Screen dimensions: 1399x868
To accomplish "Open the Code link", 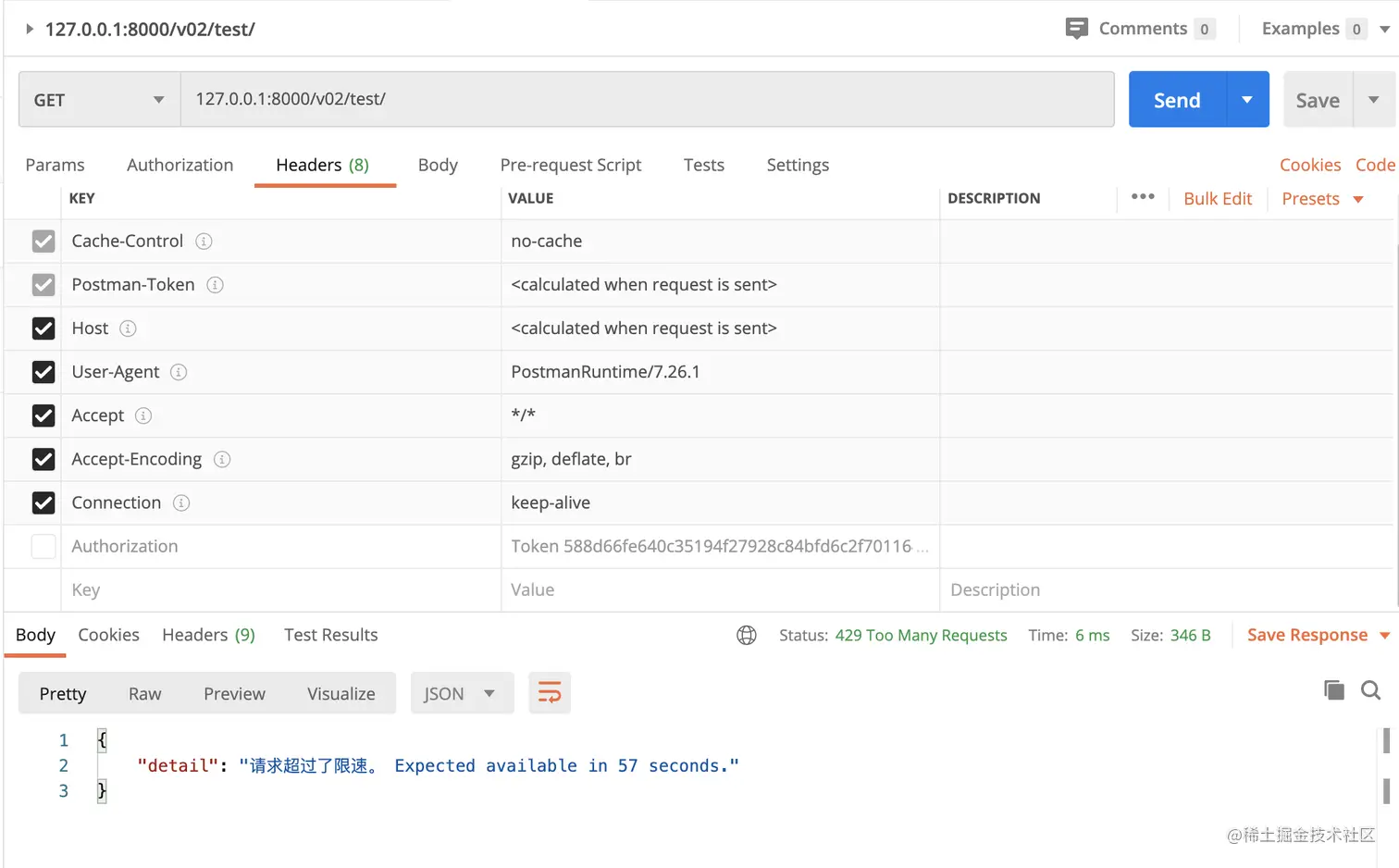I will pyautogui.click(x=1375, y=165).
